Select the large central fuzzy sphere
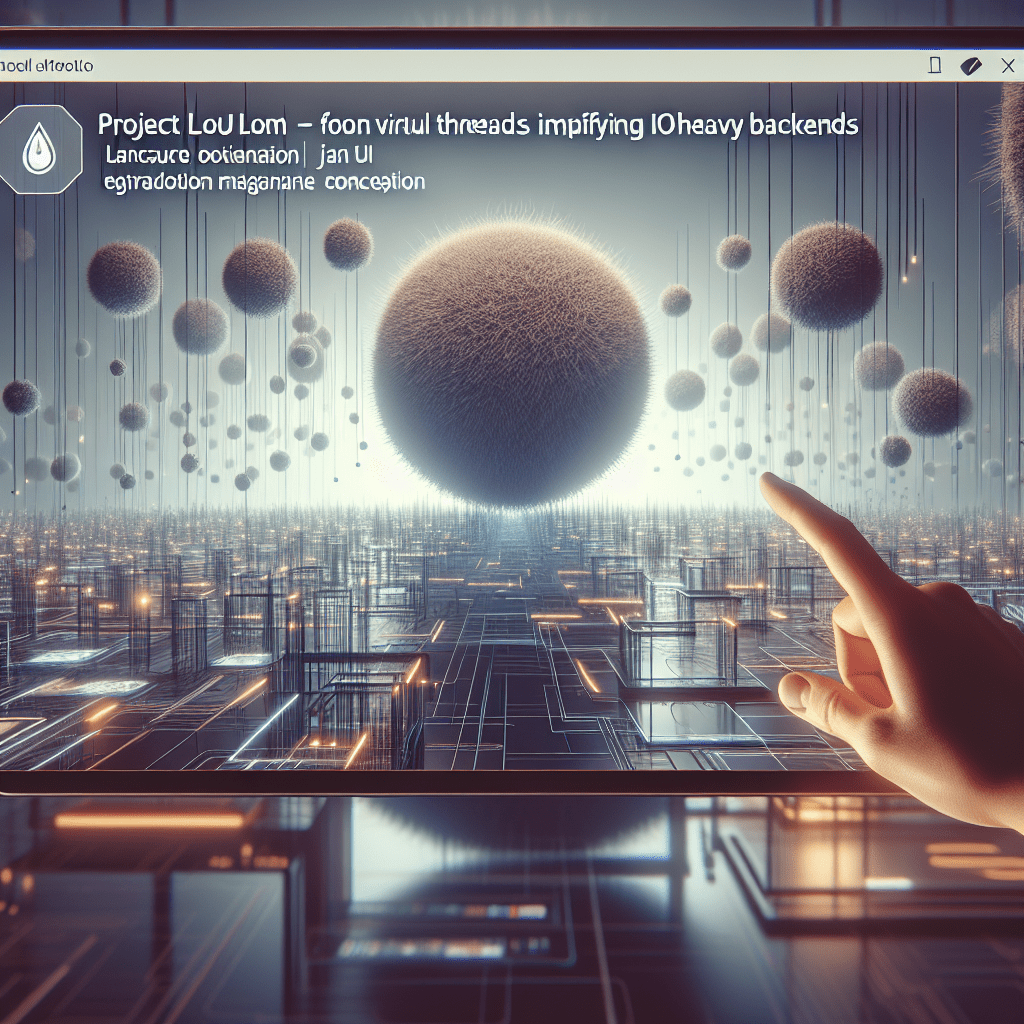Image resolution: width=1024 pixels, height=1024 pixels. tap(511, 364)
